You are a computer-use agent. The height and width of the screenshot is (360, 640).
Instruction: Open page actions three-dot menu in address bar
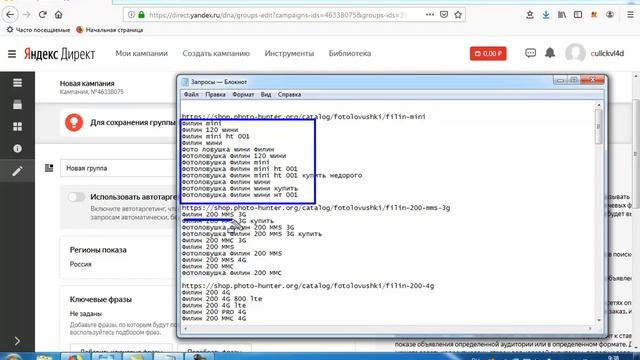tap(429, 15)
